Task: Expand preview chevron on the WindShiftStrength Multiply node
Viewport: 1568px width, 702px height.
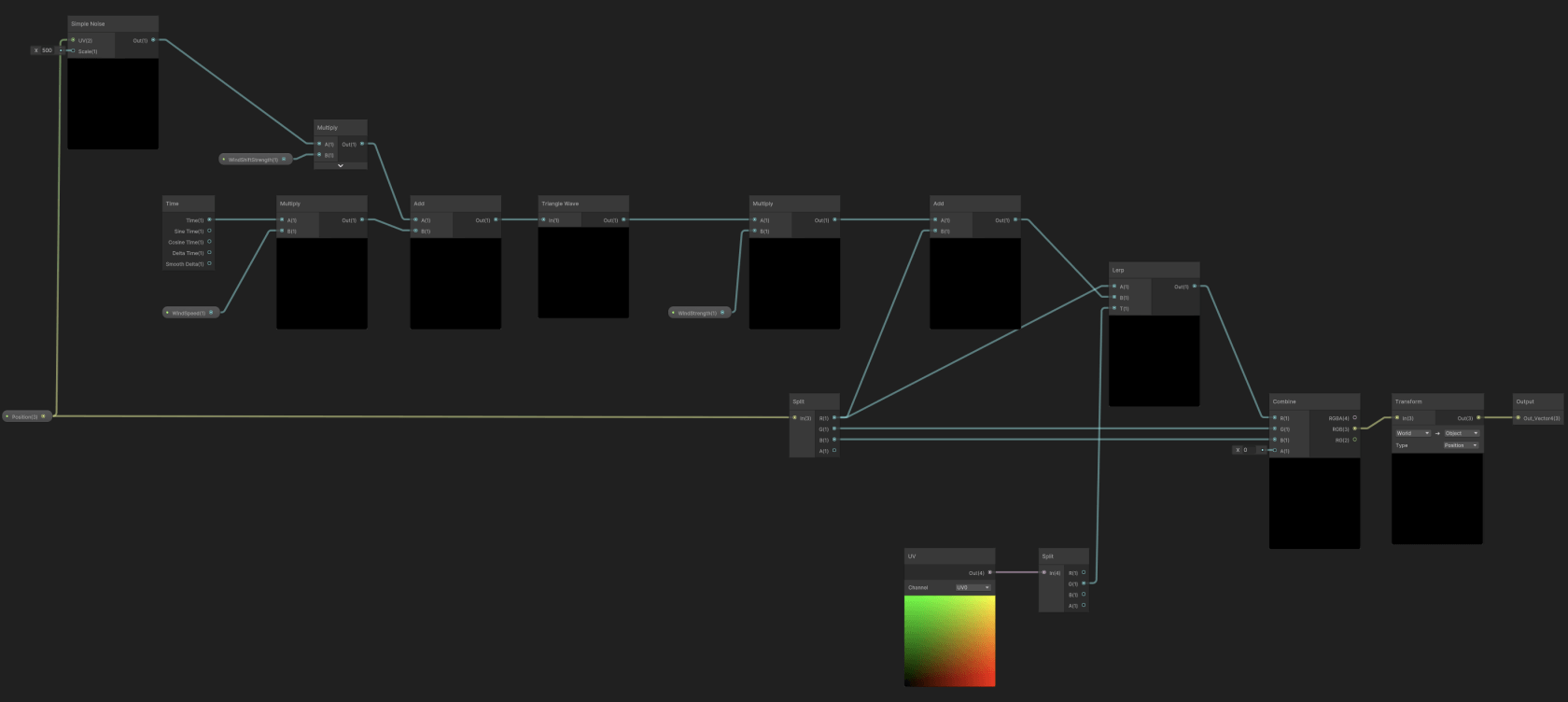Action: coord(341,165)
